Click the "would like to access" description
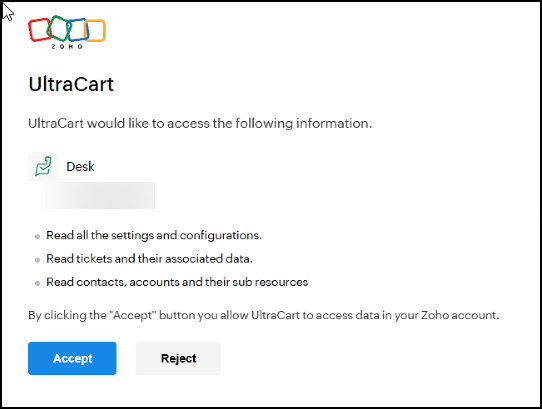 200,123
